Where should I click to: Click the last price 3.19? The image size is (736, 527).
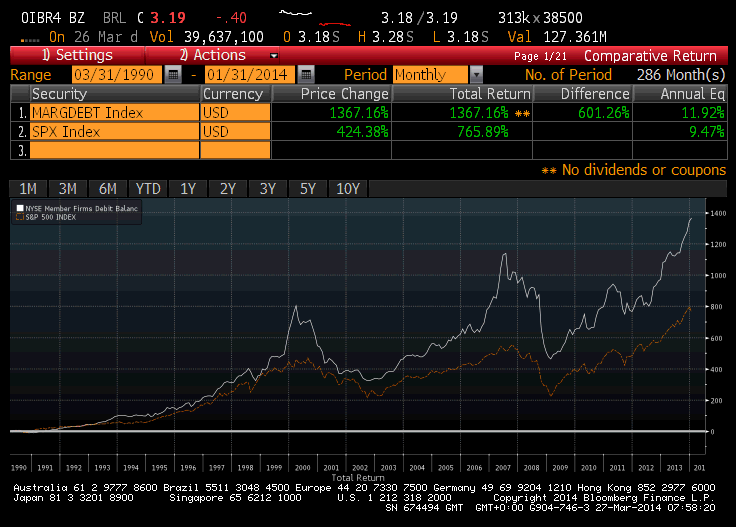(168, 18)
